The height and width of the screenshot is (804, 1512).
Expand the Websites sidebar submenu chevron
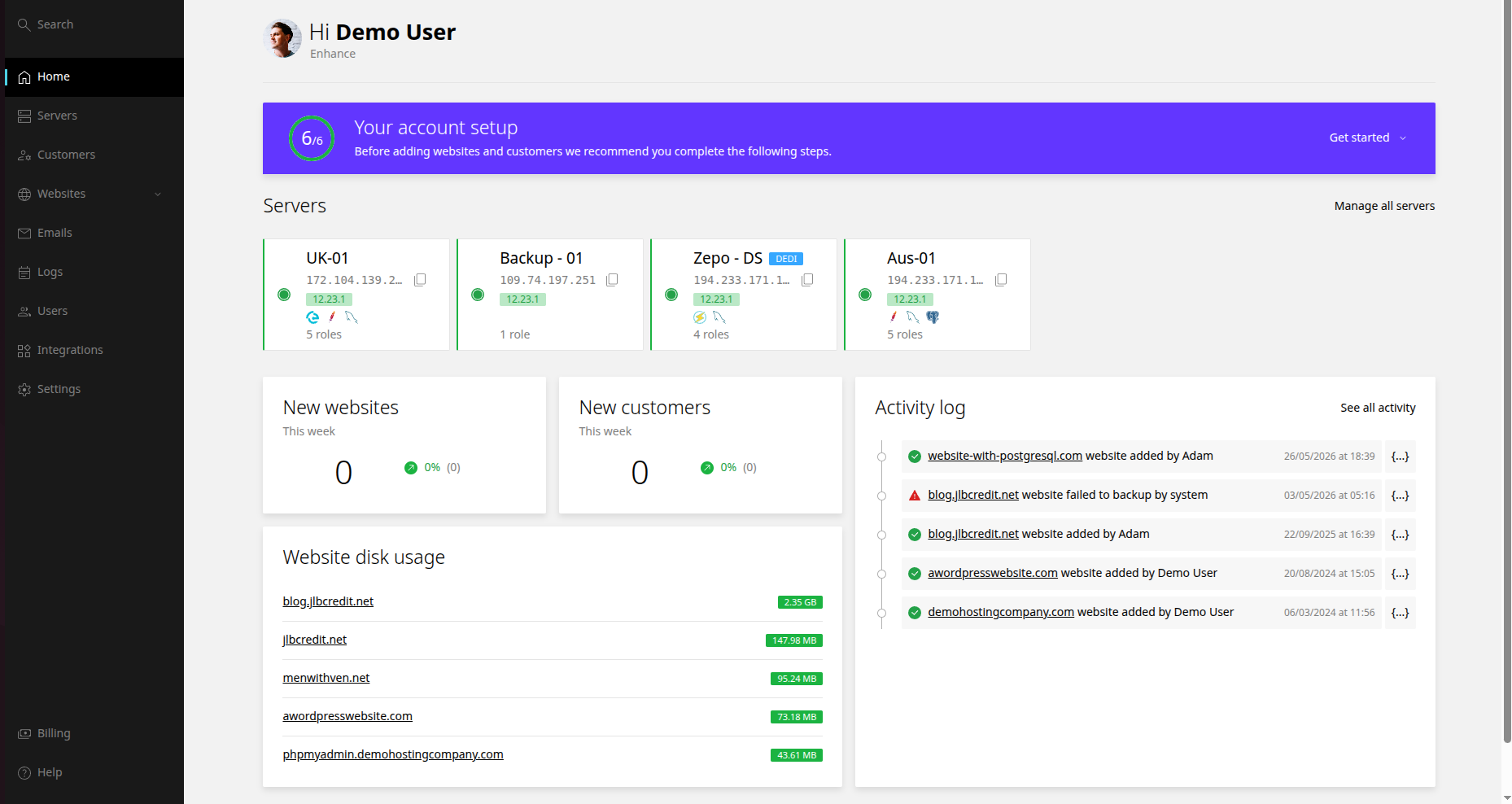[158, 194]
